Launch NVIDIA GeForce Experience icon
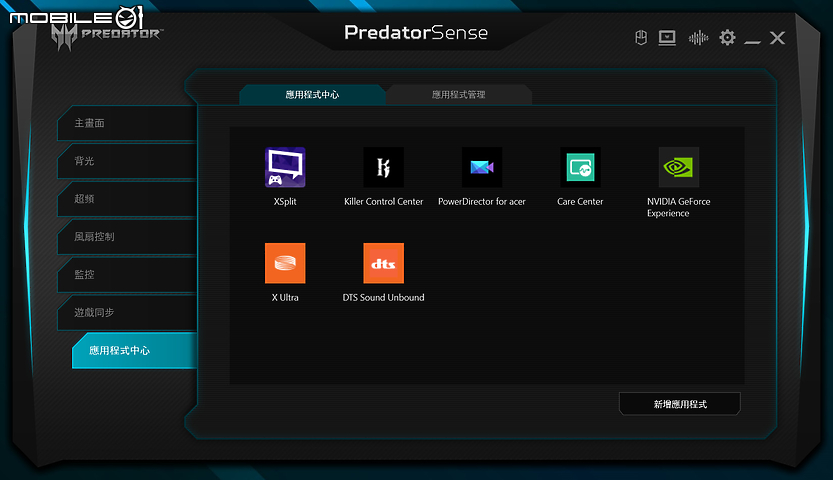Image resolution: width=833 pixels, height=480 pixels. (x=679, y=167)
